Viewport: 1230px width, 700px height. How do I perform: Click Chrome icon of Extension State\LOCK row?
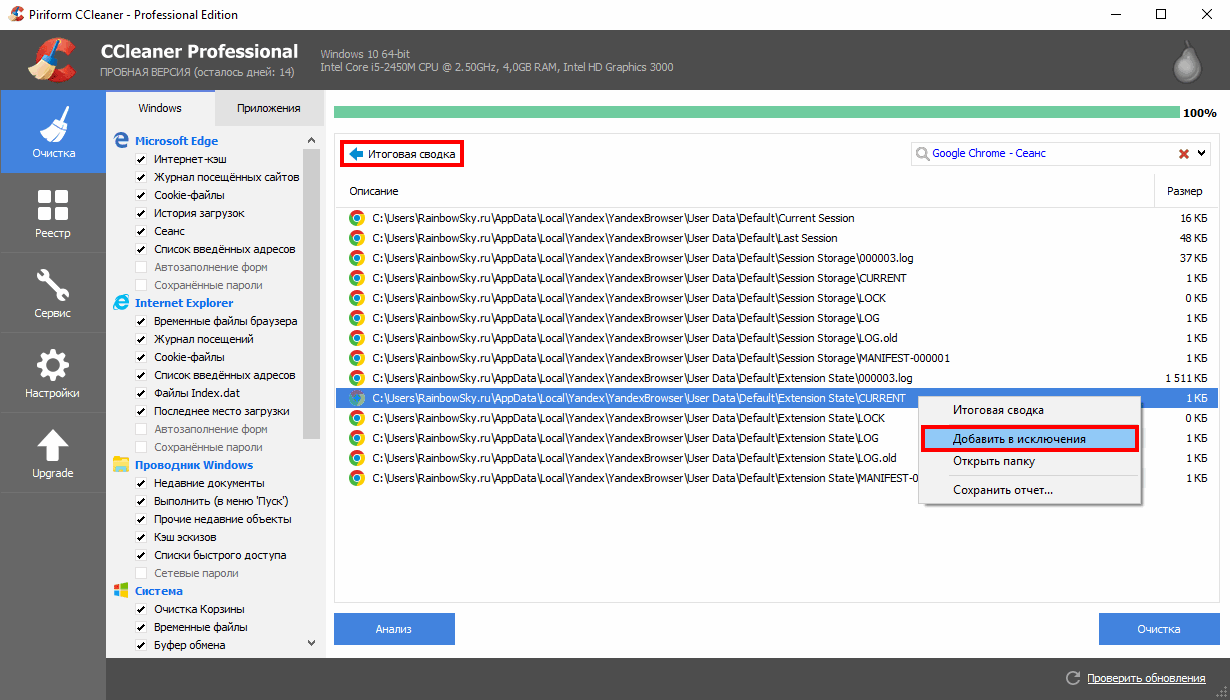click(x=356, y=418)
